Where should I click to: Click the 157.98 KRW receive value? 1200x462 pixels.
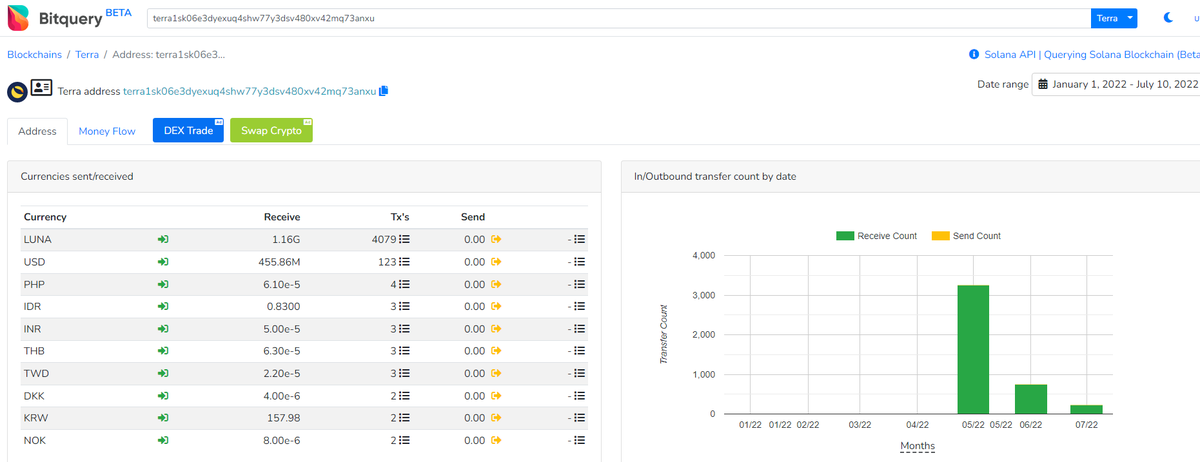282,418
